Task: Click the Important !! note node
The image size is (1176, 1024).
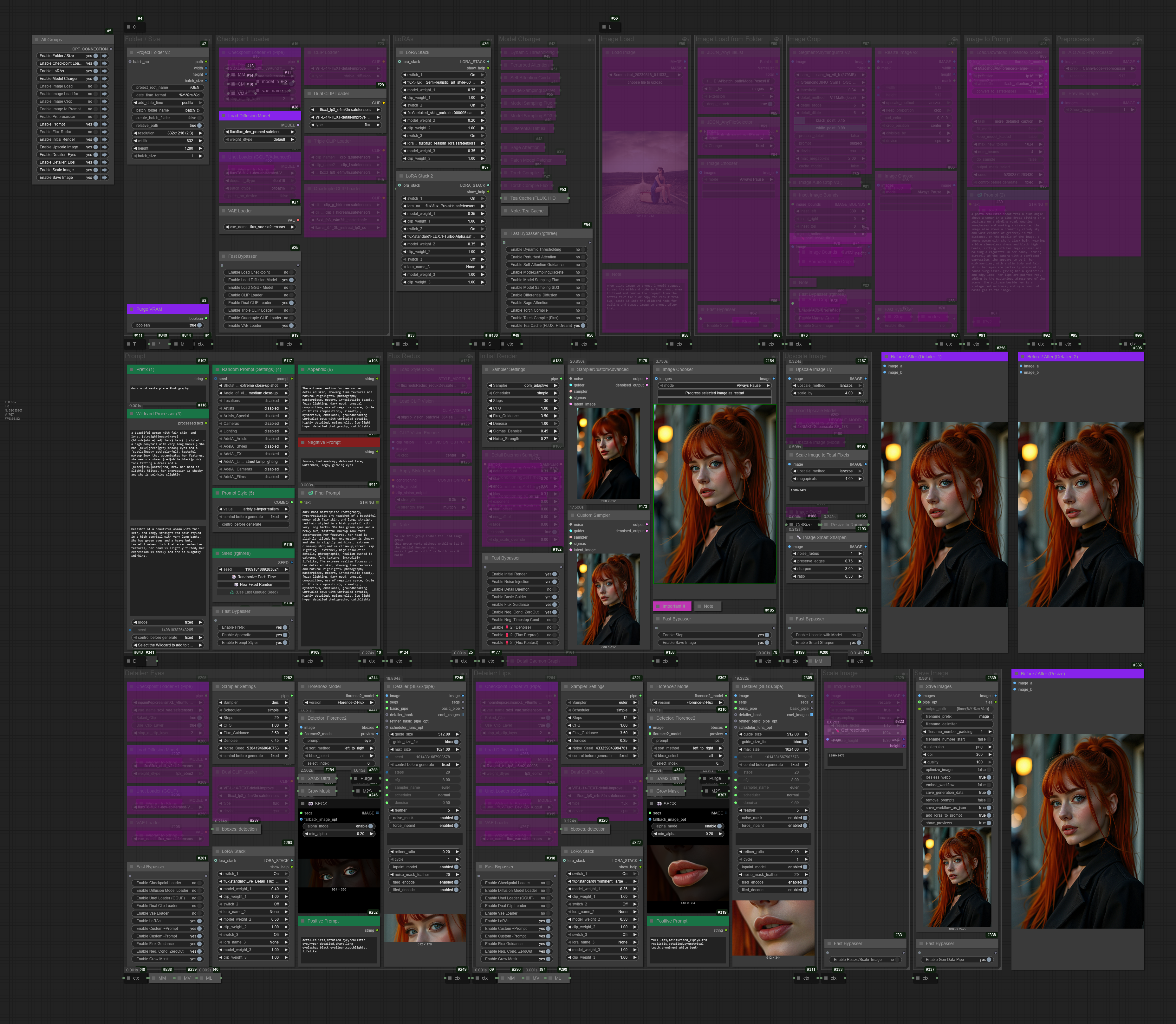Action: click(672, 606)
